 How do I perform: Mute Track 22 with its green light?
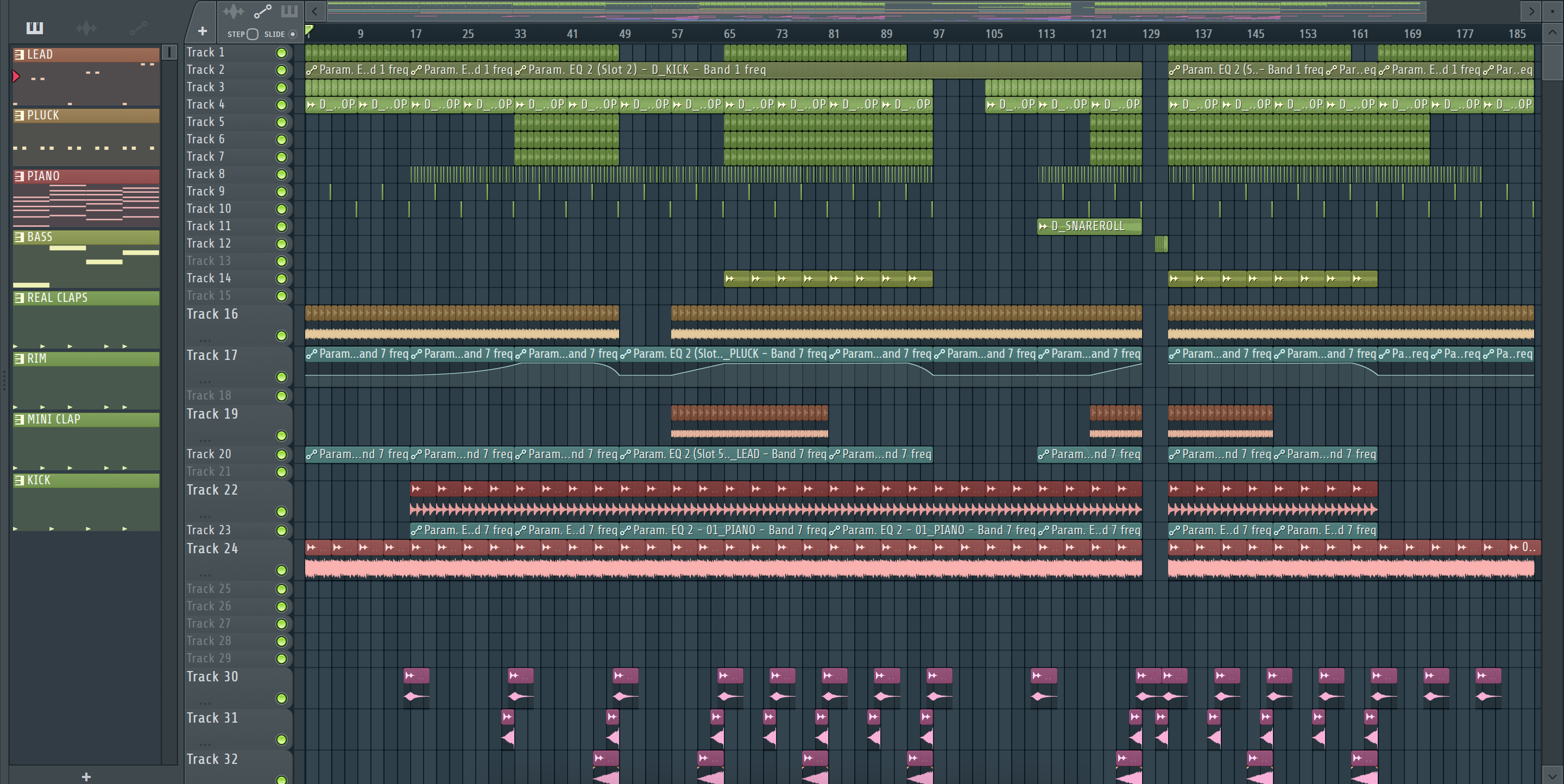[281, 511]
